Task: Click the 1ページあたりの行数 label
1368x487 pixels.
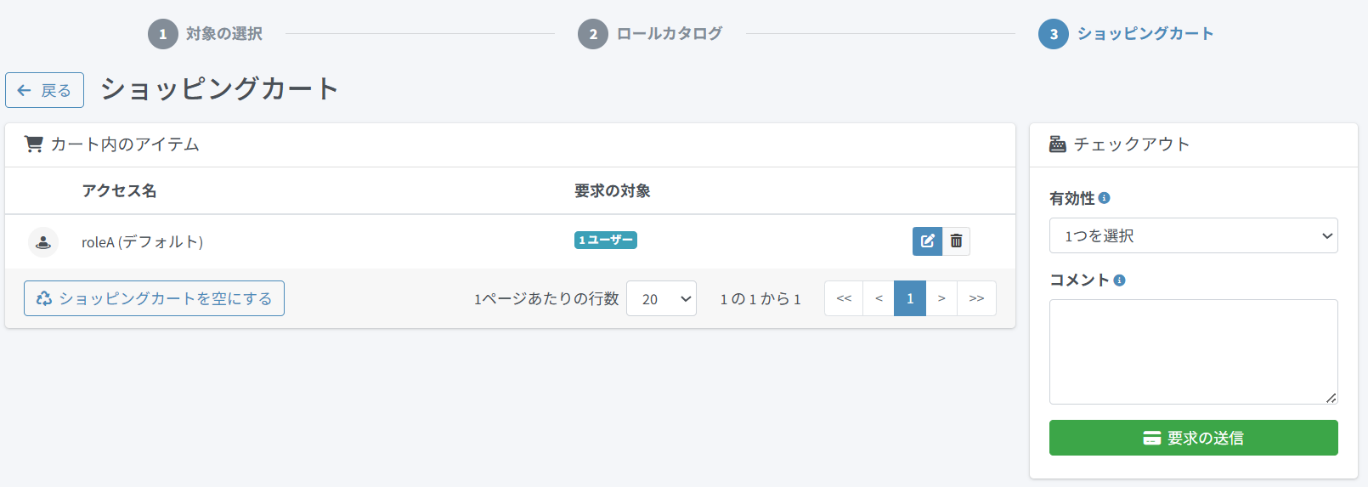Action: pyautogui.click(x=546, y=298)
